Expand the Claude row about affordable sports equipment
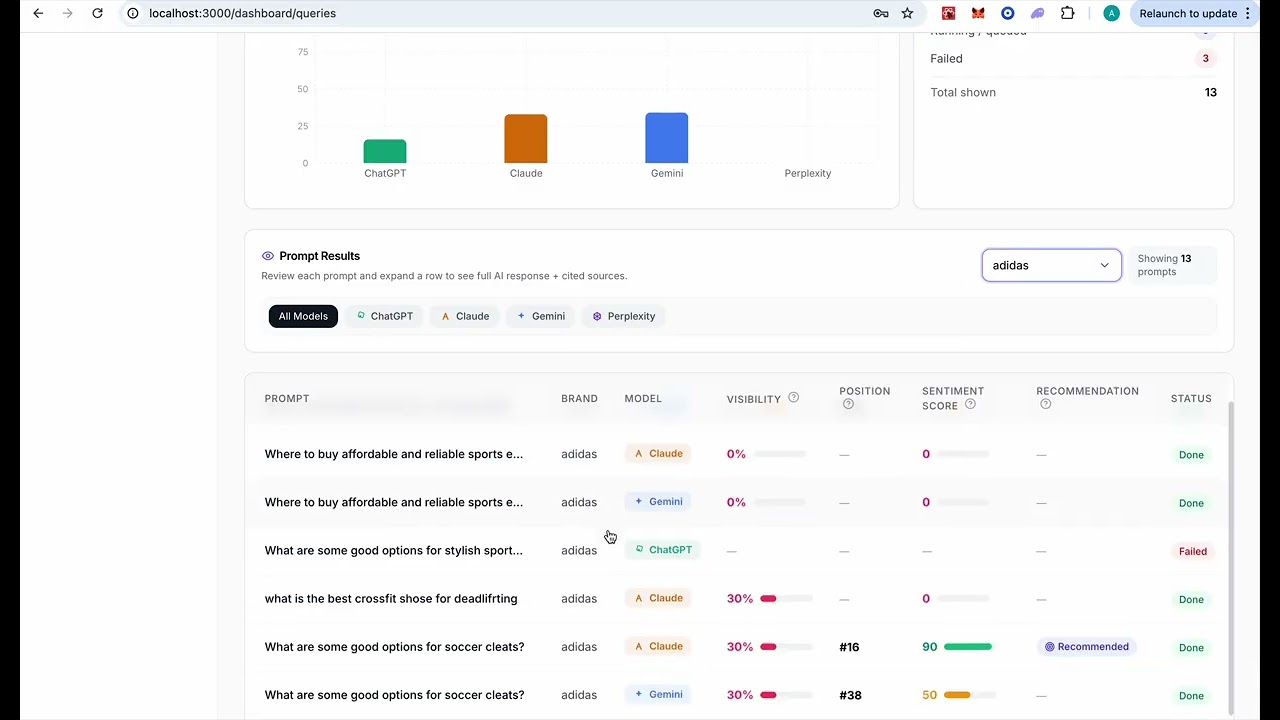 pyautogui.click(x=738, y=454)
